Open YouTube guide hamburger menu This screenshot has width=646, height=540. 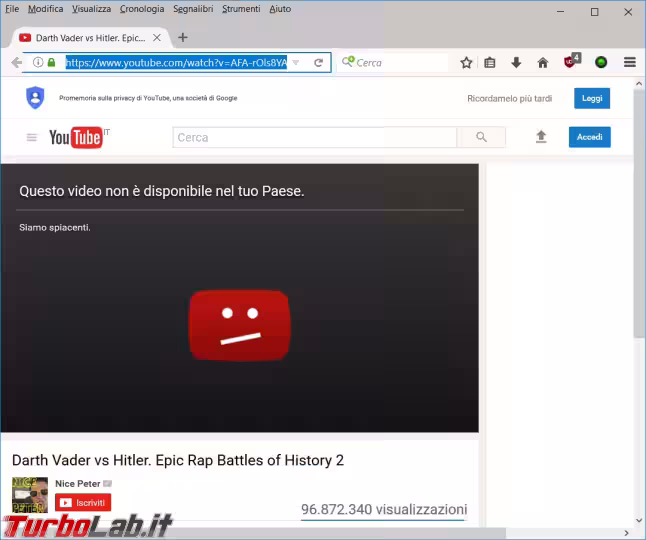(32, 137)
